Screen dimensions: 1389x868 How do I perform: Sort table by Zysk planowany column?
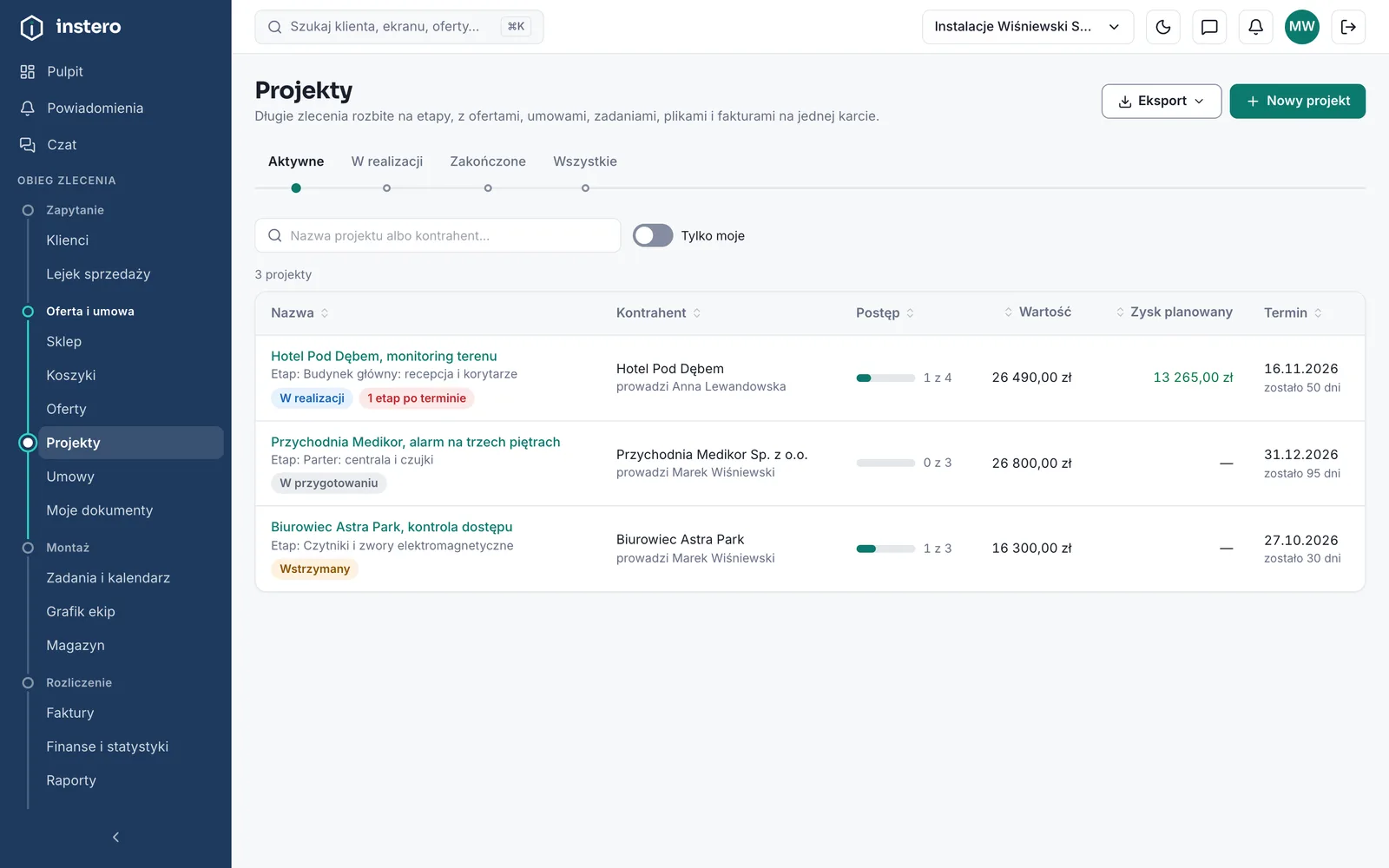1174,312
